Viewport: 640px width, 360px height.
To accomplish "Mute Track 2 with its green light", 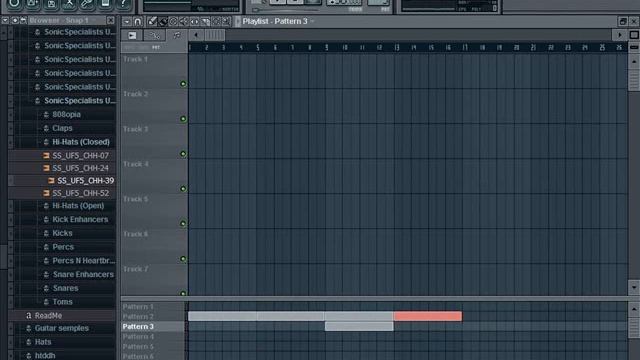I will [183, 119].
